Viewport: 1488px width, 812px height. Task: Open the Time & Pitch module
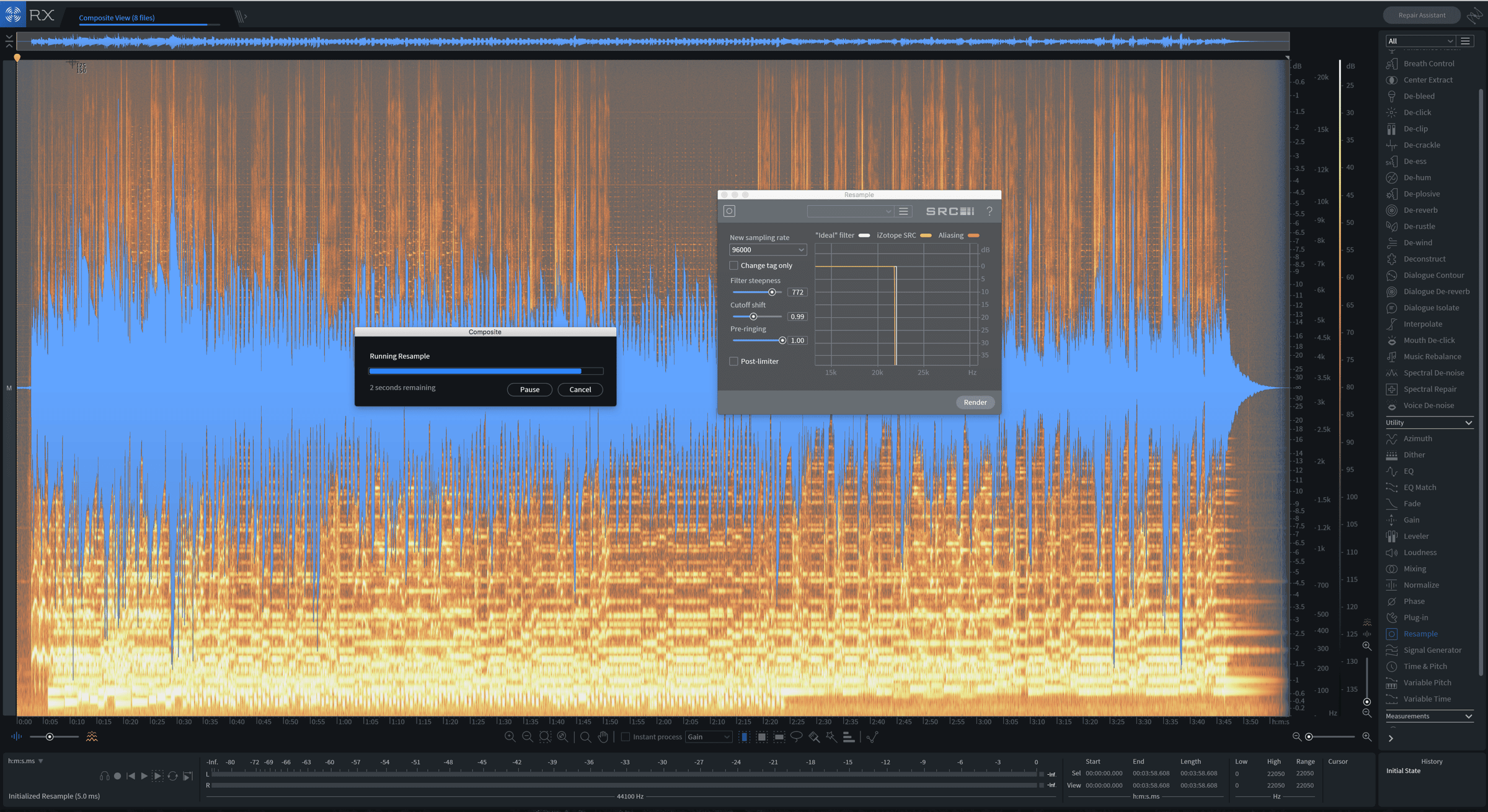pos(1425,666)
